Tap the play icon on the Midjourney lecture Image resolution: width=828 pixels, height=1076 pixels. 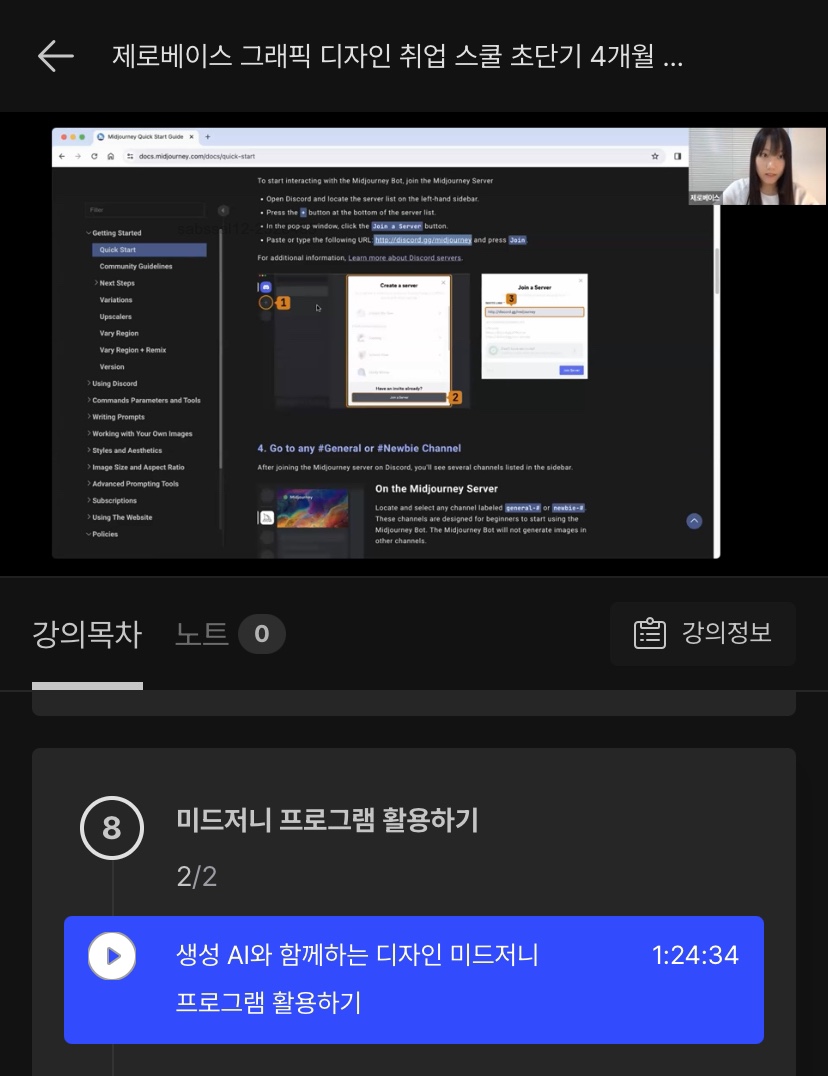tap(112, 955)
